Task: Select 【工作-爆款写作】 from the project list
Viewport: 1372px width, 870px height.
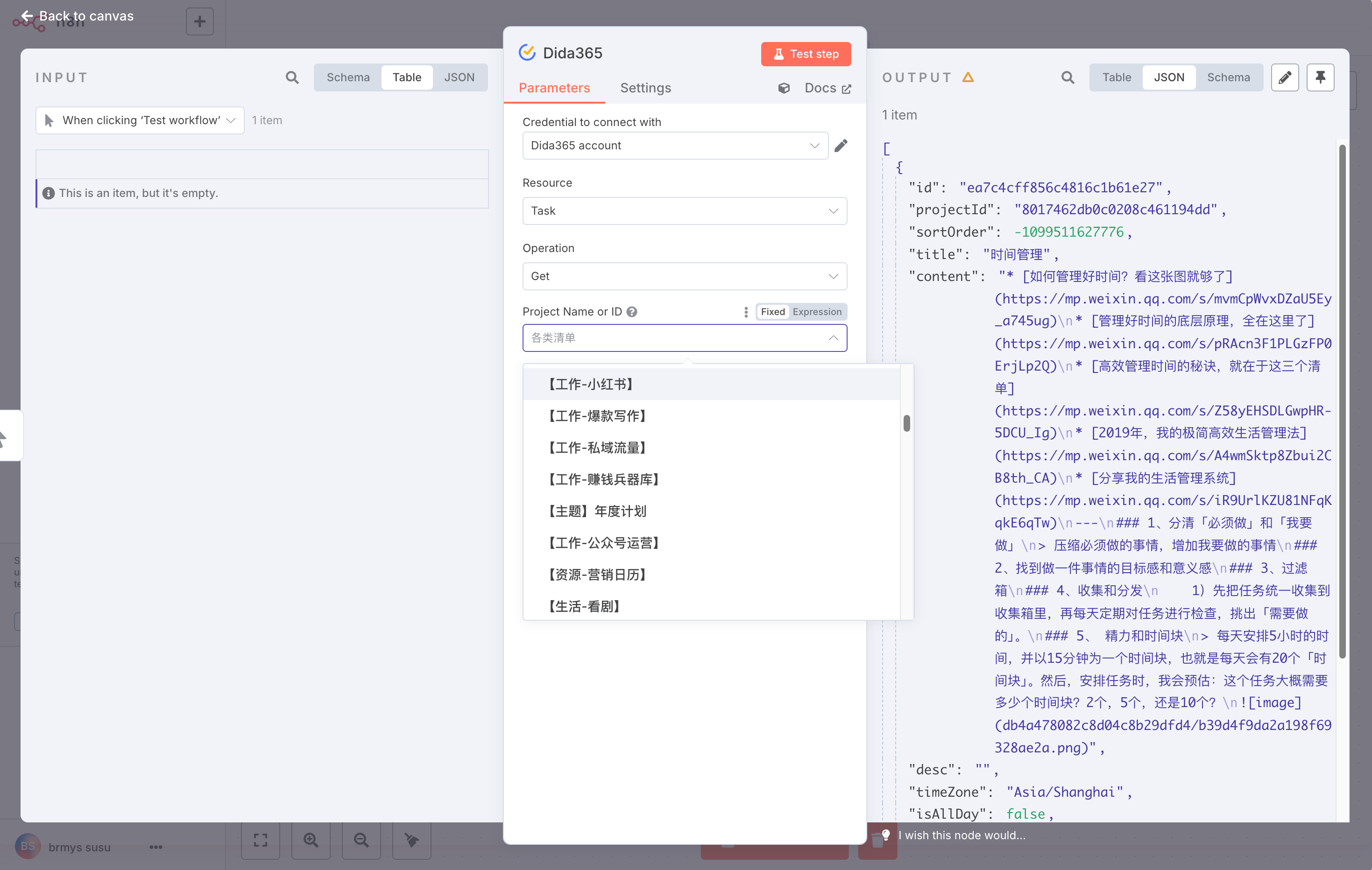Action: [597, 416]
